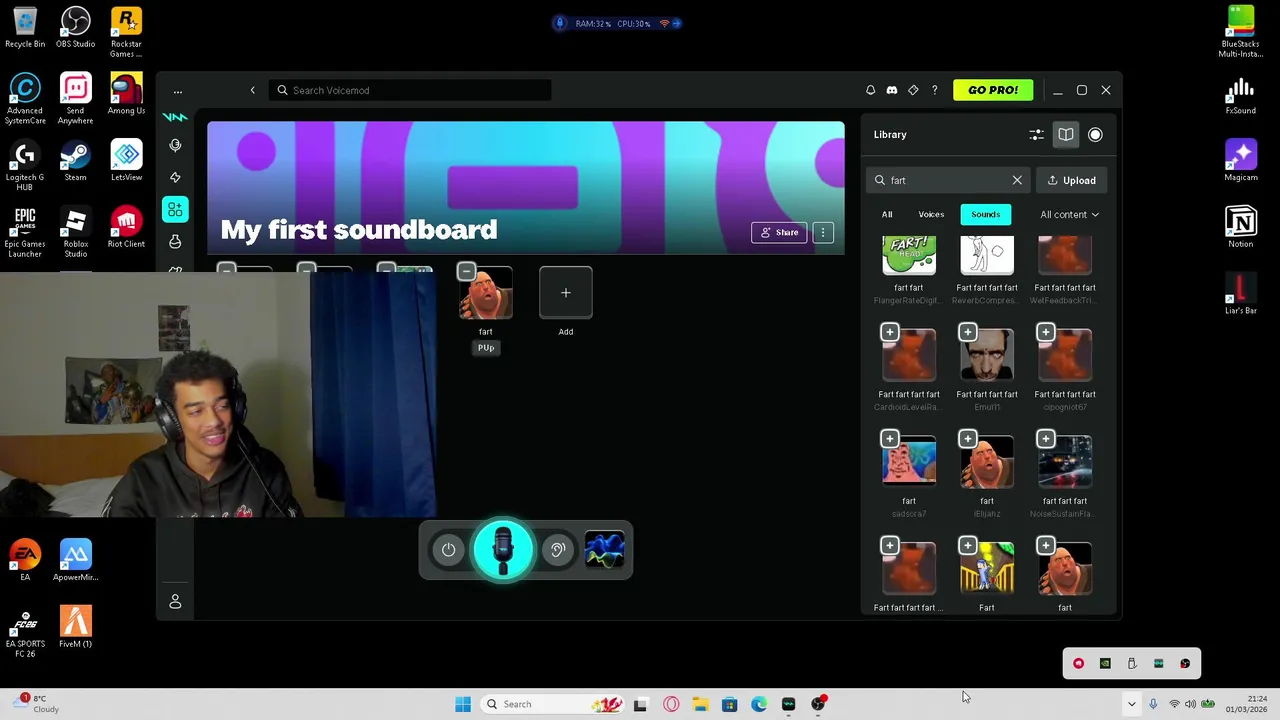Select the Soundboard sidebar icon
The width and height of the screenshot is (1280, 720).
click(x=175, y=209)
